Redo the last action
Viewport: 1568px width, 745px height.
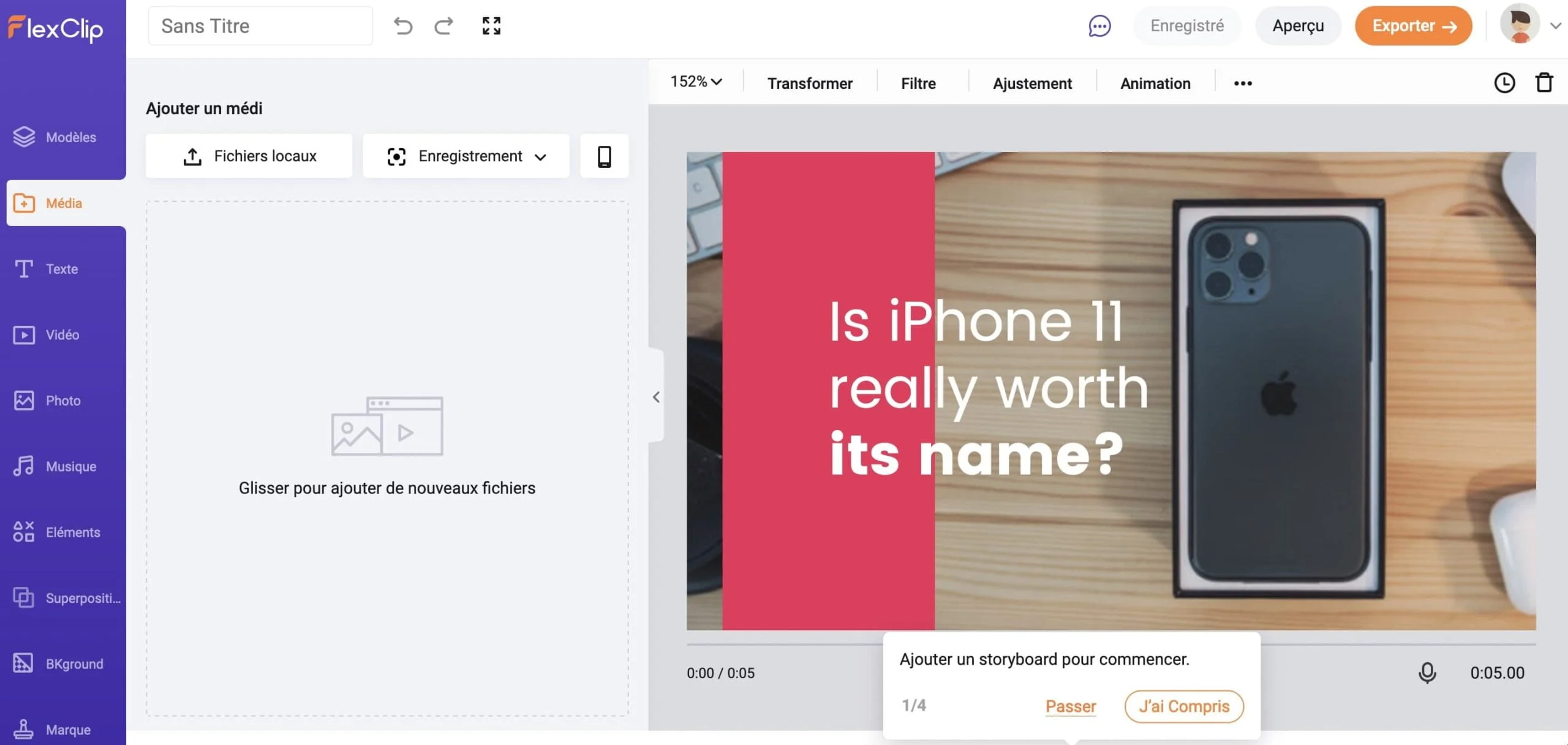443,26
